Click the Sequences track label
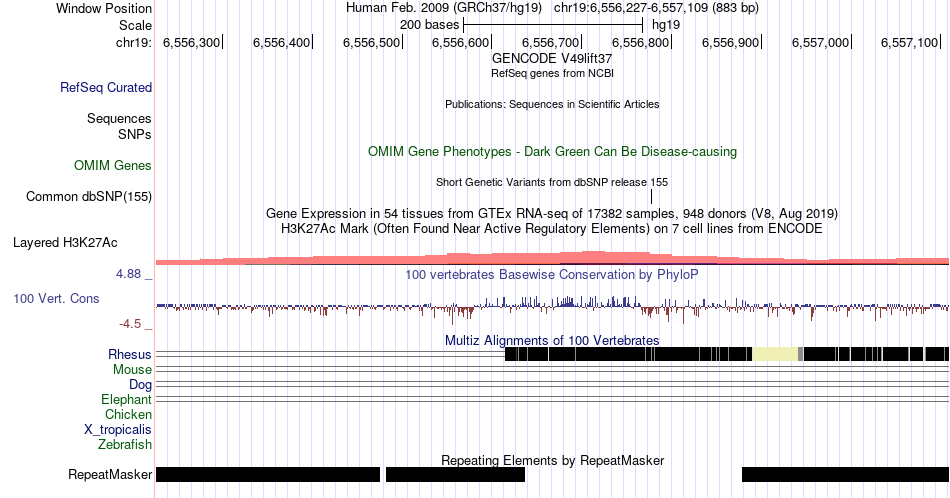 (119, 118)
